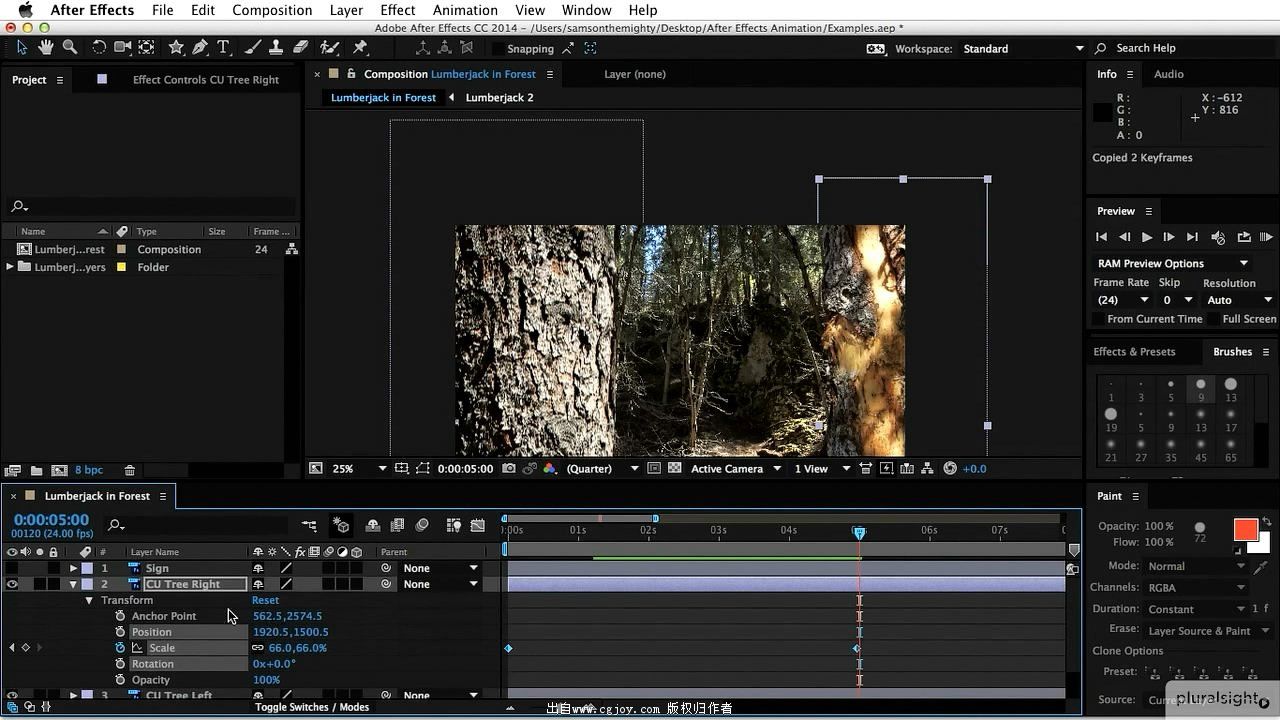Screen dimensions: 1280x720
Task: Click Lumberjack 2 breadcrumb in viewer
Action: (499, 97)
